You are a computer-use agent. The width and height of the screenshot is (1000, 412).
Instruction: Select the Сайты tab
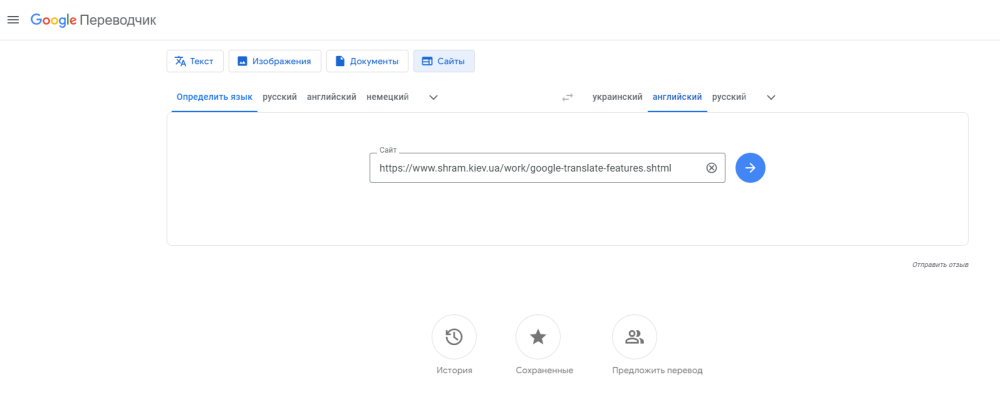(x=444, y=61)
